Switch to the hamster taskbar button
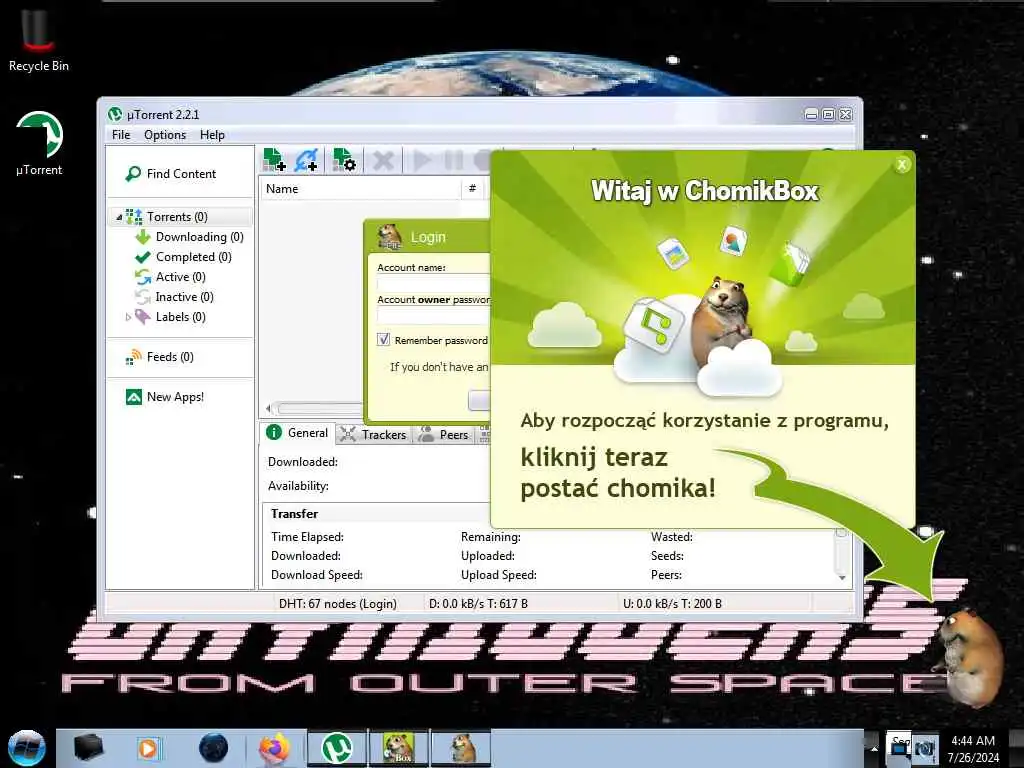 (462, 748)
